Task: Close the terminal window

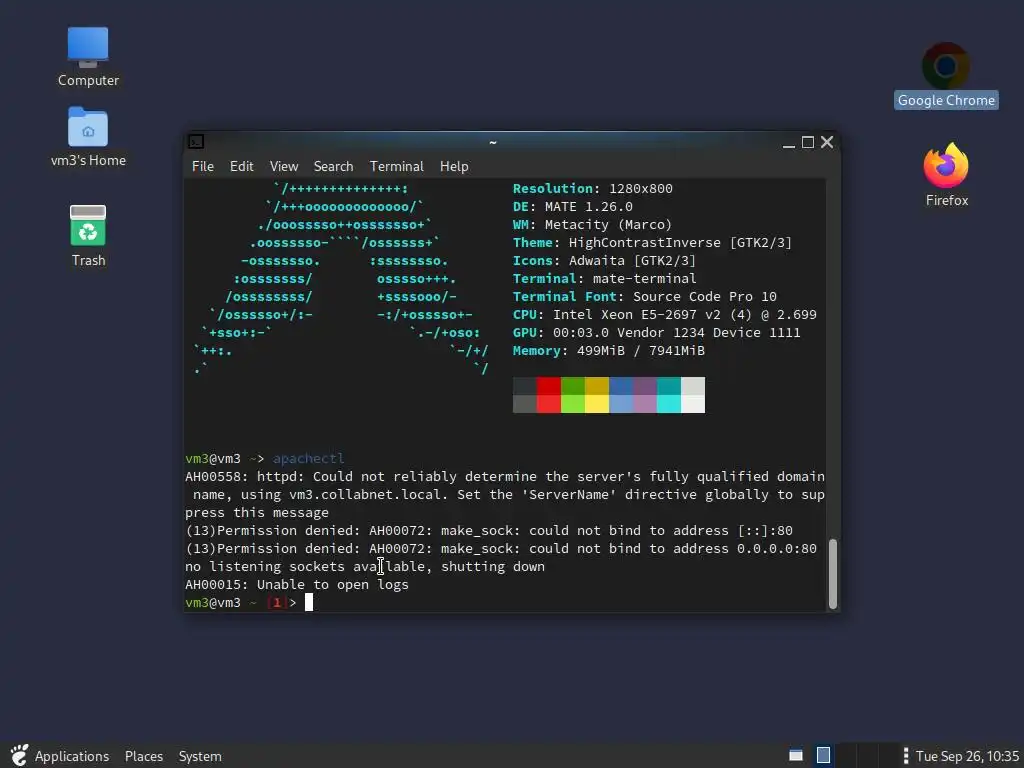Action: 827,142
